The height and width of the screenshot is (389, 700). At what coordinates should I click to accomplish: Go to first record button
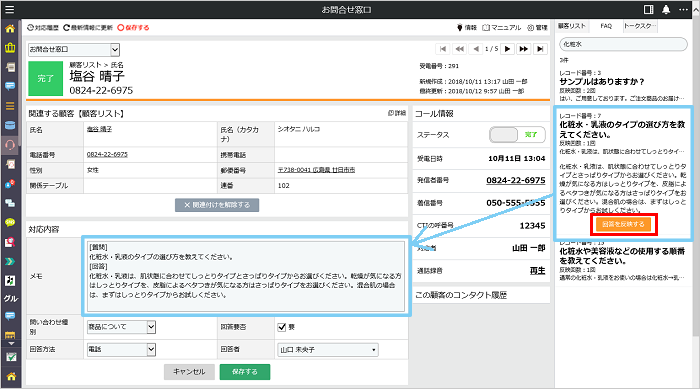click(x=443, y=49)
